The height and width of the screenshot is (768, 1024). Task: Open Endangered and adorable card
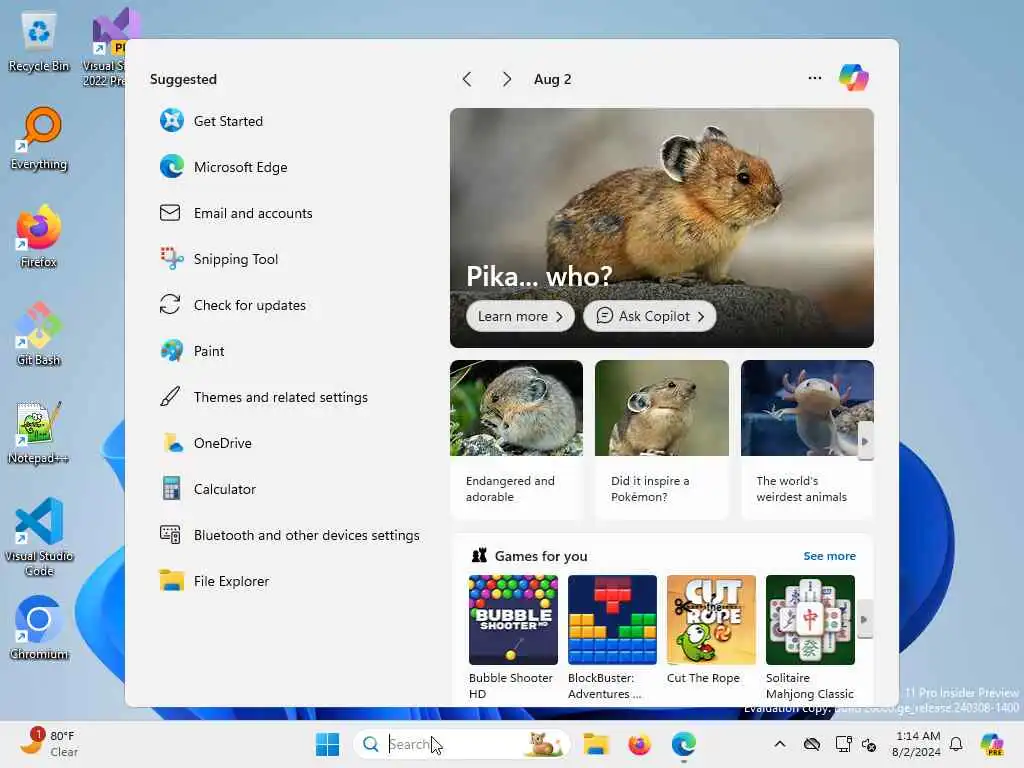(x=516, y=439)
